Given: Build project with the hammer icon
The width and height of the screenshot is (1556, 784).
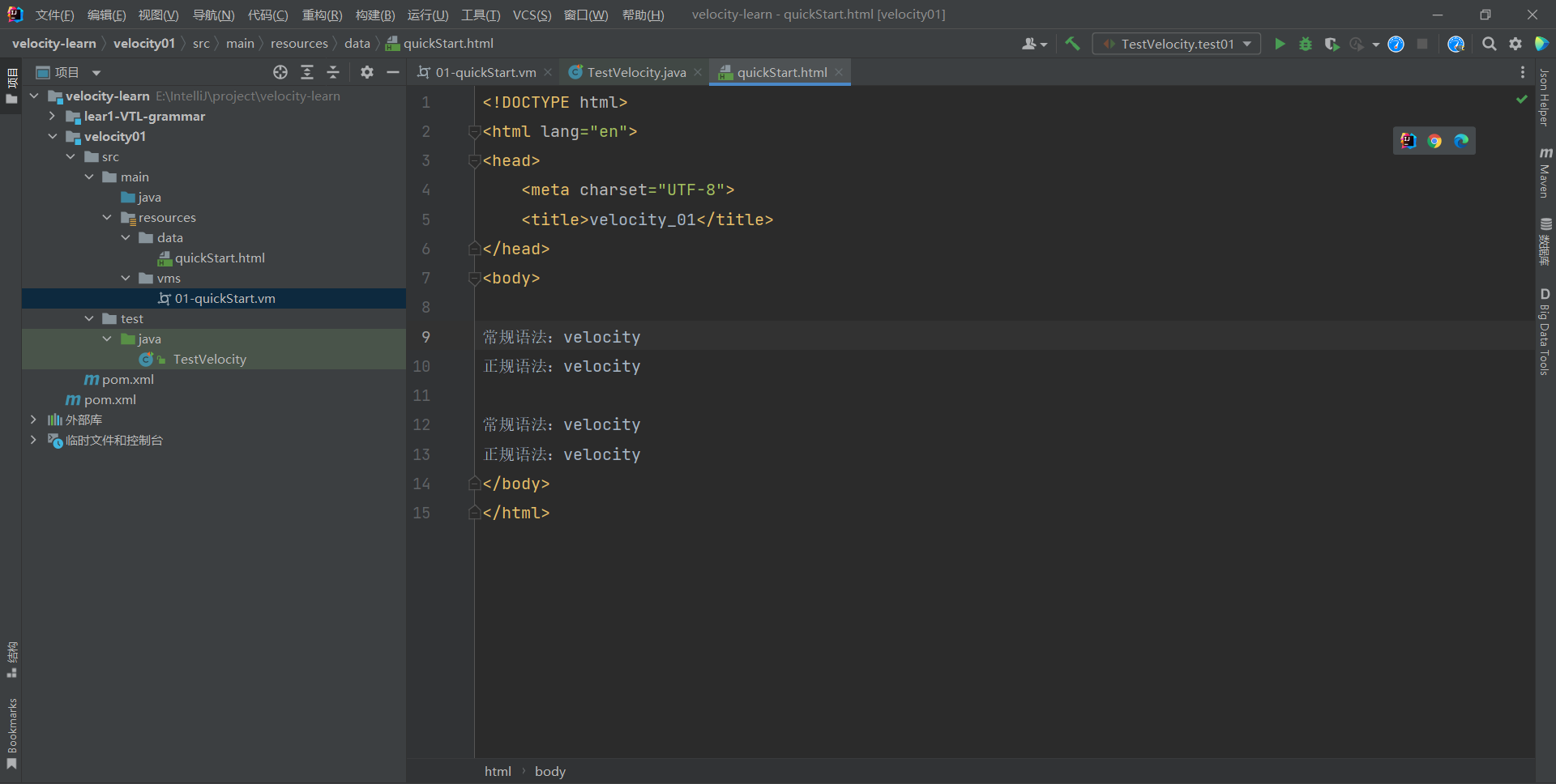Looking at the screenshot, I should click(x=1072, y=44).
